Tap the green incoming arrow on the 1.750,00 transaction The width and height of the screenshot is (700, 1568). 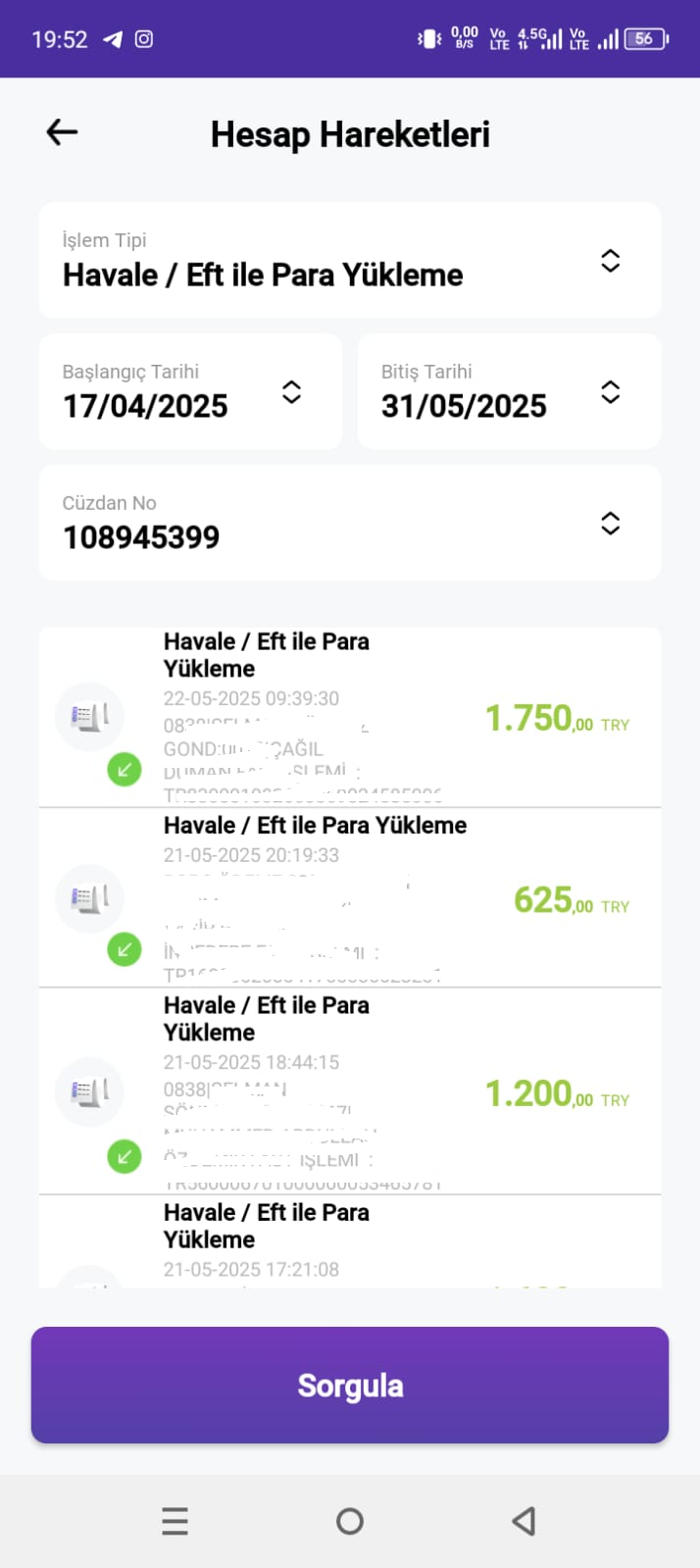coord(125,770)
